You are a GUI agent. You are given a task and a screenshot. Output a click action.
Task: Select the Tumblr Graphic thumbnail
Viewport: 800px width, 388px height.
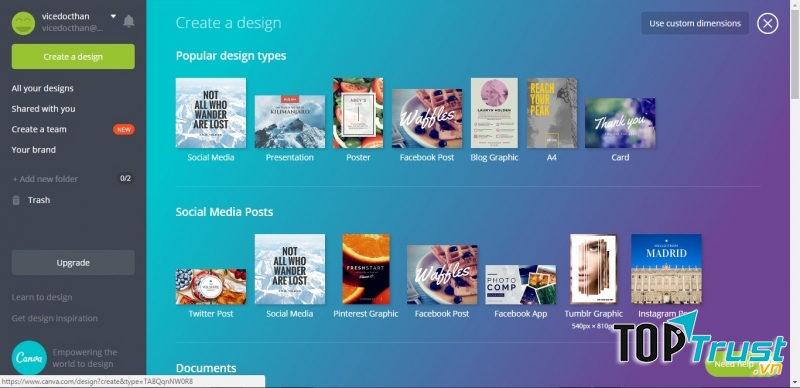coord(593,269)
